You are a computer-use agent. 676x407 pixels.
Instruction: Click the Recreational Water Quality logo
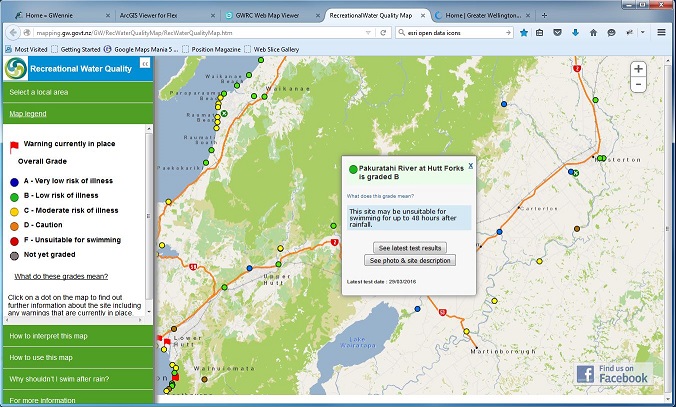point(16,69)
